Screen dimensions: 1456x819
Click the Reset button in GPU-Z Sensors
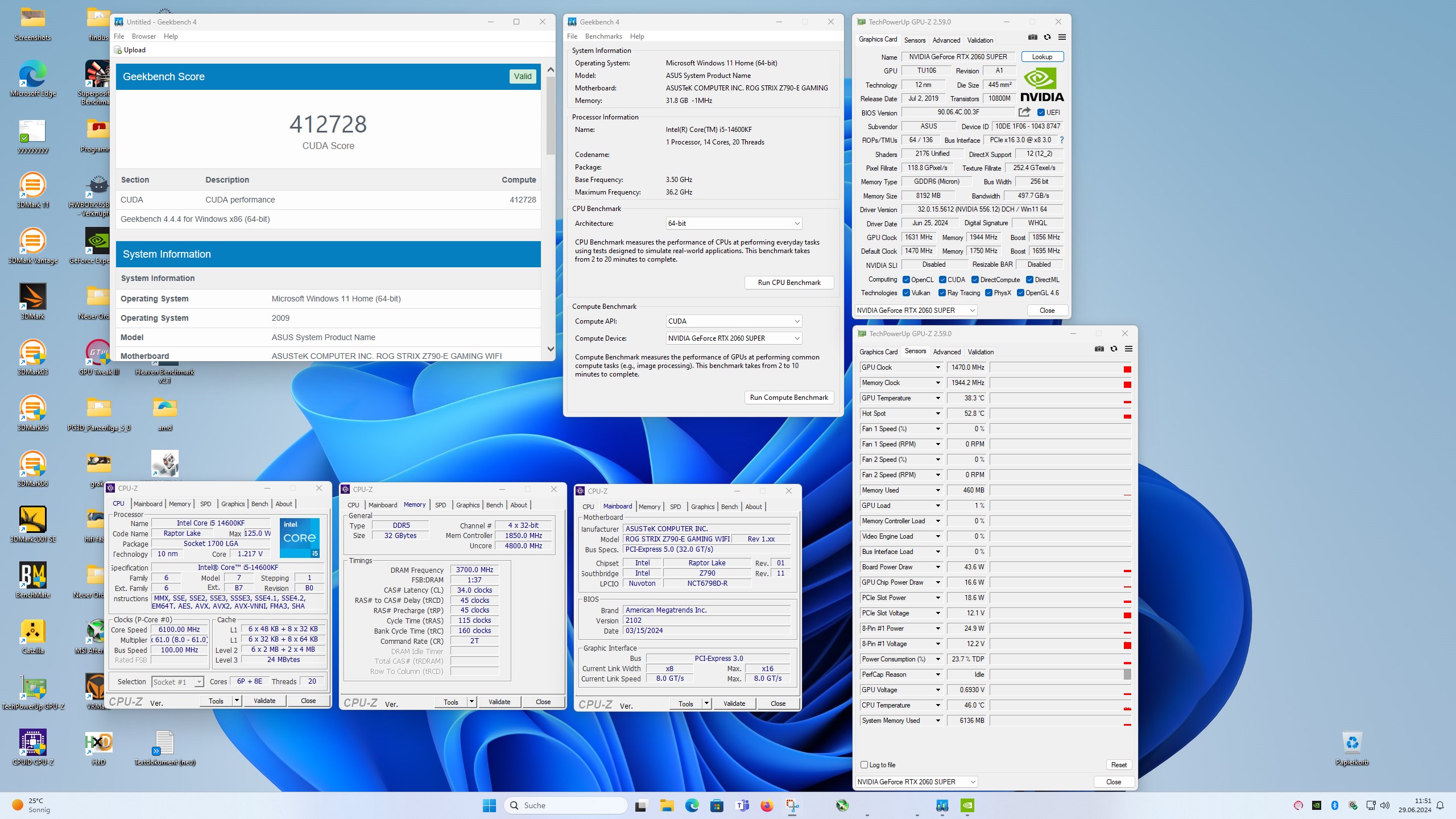tap(1119, 765)
